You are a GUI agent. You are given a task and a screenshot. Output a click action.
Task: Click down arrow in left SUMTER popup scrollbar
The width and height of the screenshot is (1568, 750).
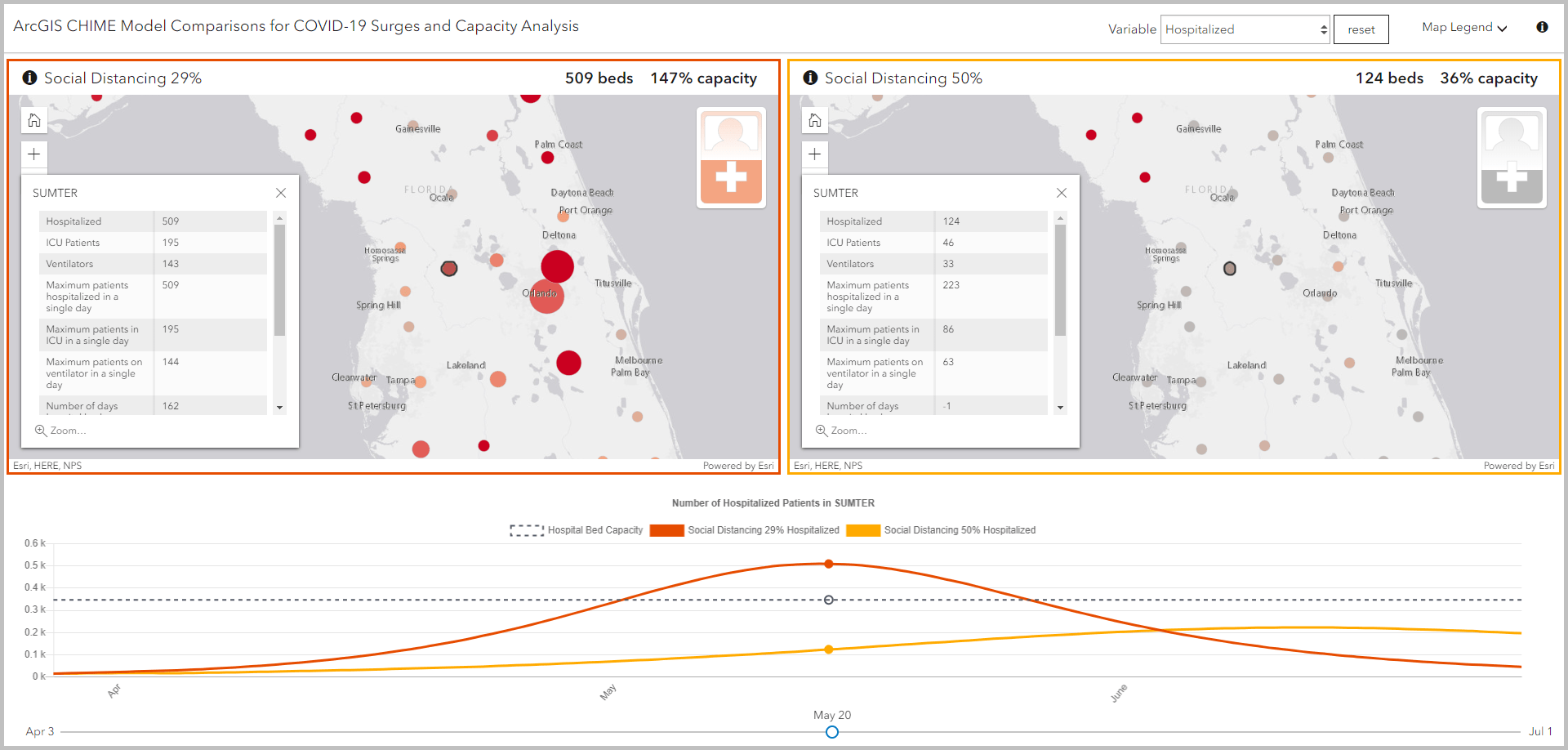(279, 408)
